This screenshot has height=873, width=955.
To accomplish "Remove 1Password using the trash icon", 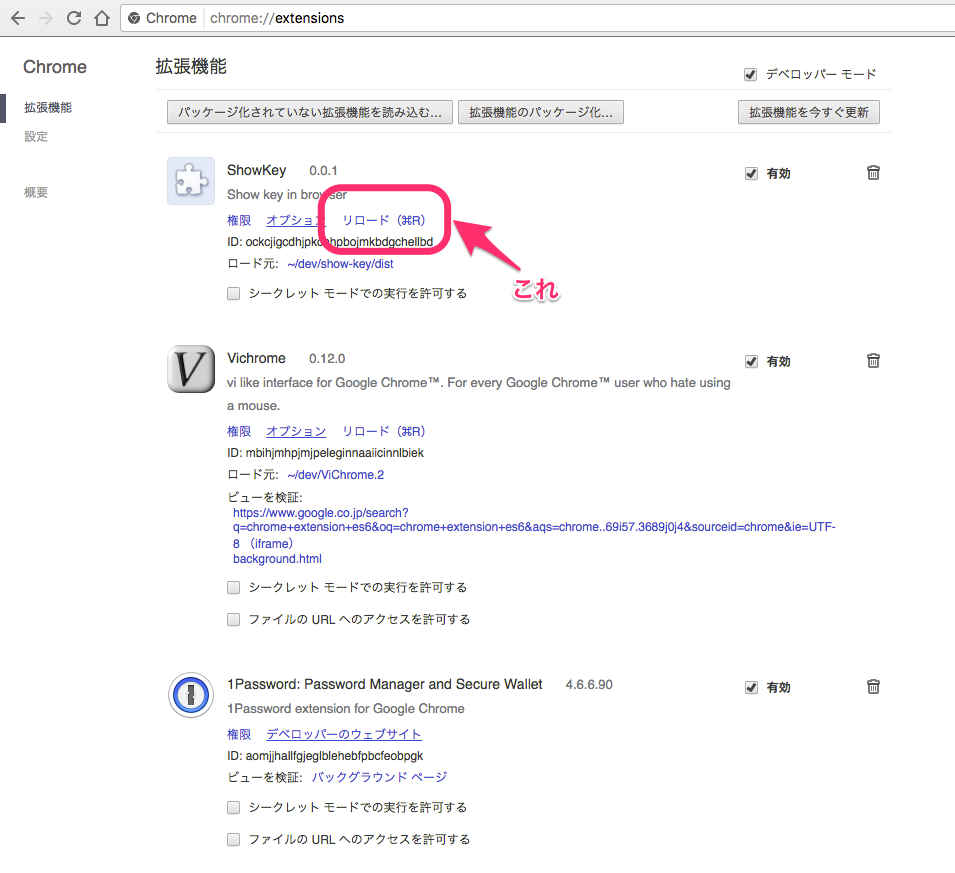I will pos(873,687).
